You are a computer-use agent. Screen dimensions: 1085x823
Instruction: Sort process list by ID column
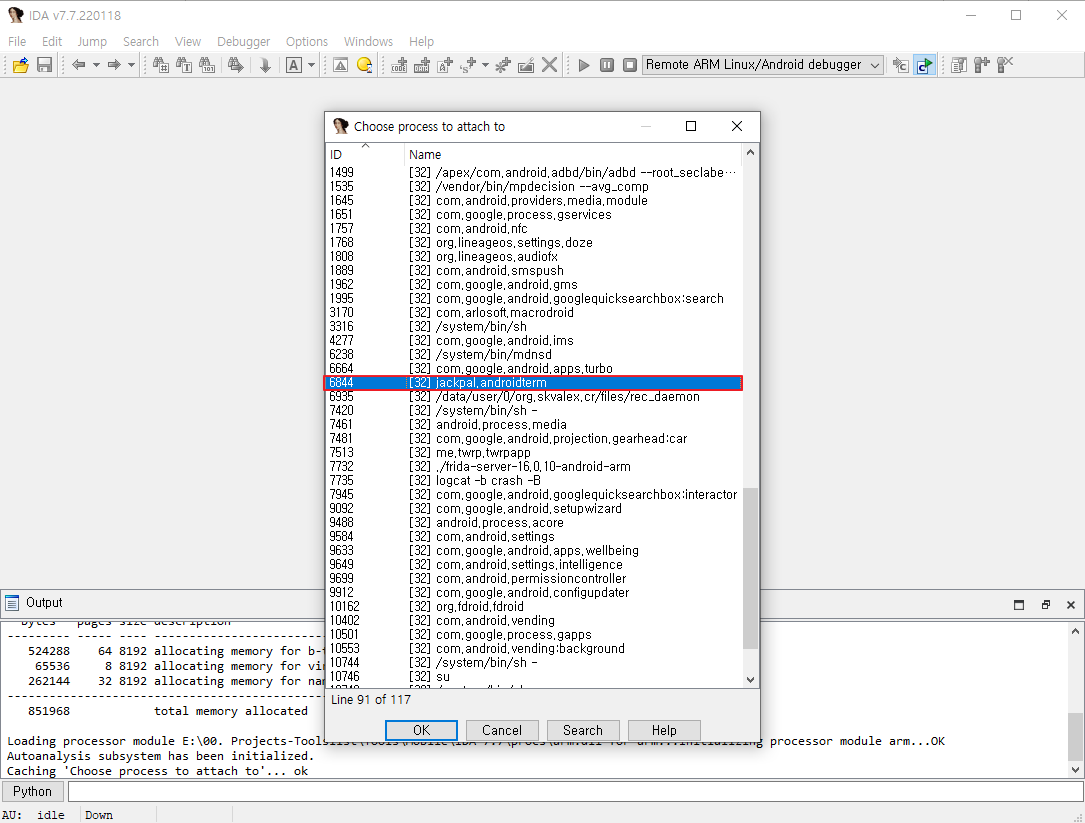coord(365,154)
